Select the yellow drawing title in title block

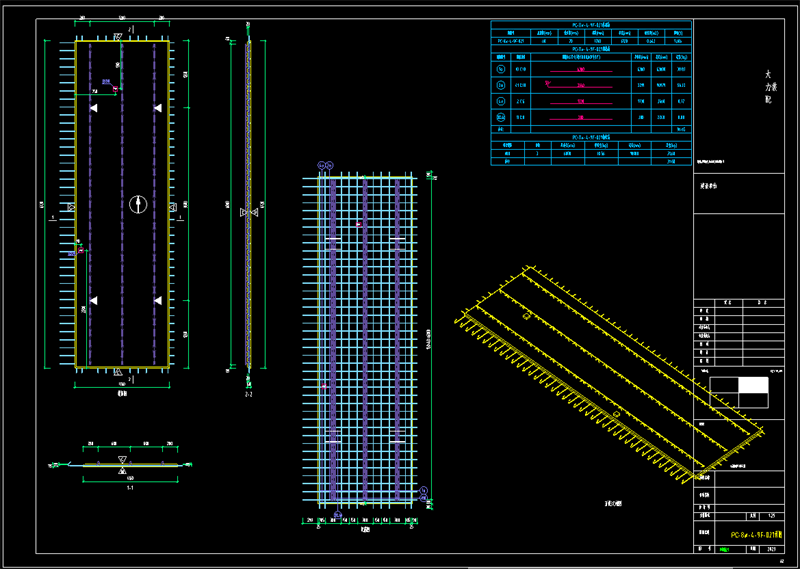756,535
